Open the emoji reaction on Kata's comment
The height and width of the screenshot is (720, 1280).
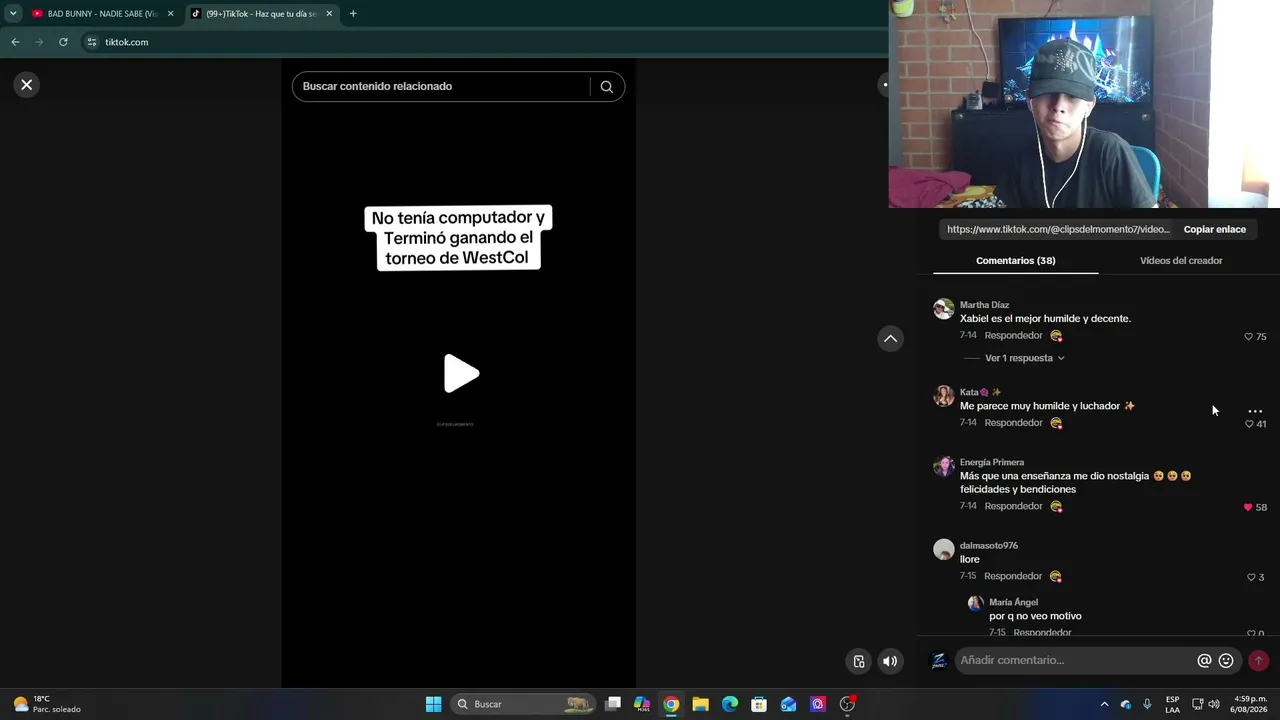(1056, 423)
